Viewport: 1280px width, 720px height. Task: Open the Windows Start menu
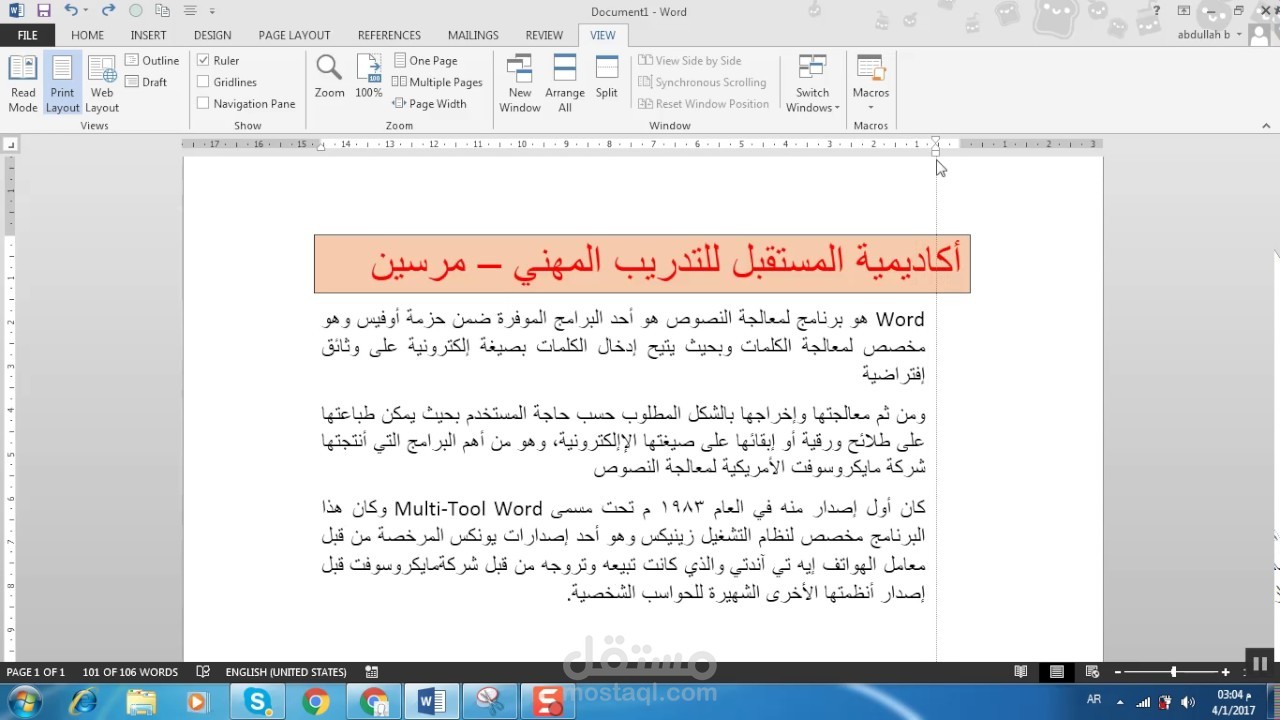[x=24, y=701]
